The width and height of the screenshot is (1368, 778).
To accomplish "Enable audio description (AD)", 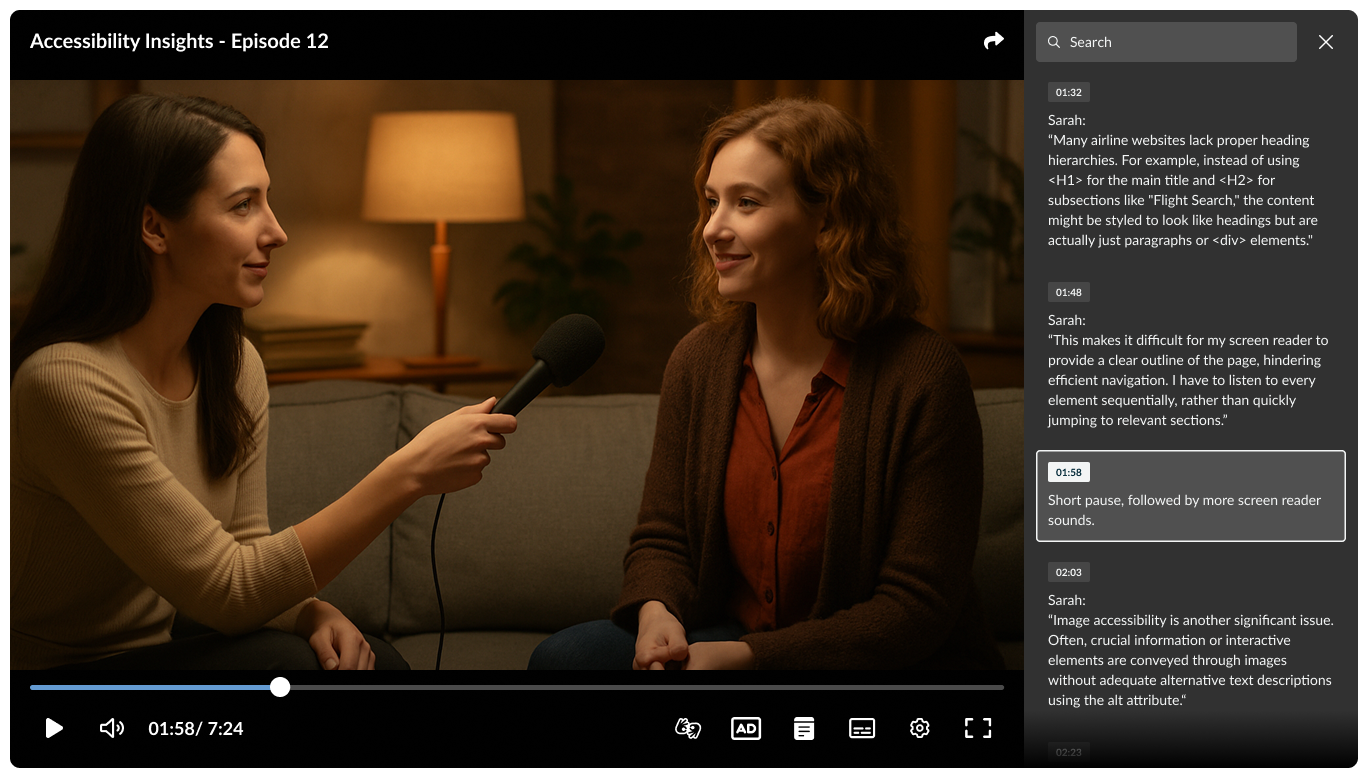I will tap(746, 728).
